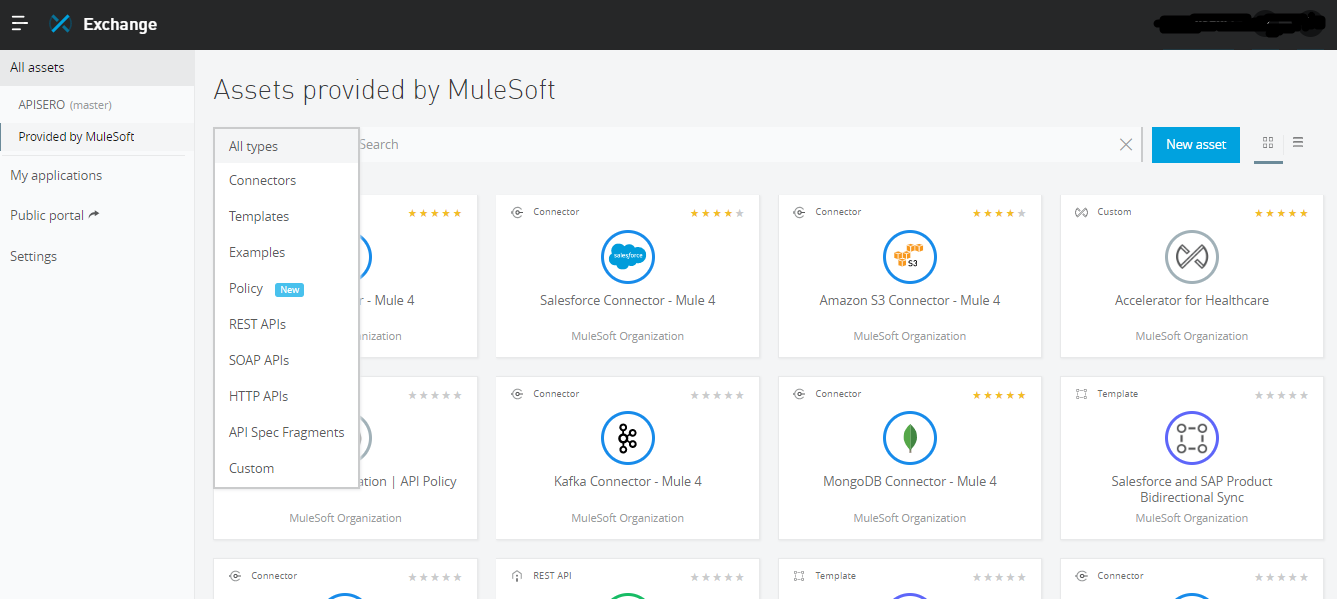Open Salesforce Connector - Mule 4 title
This screenshot has width=1337, height=599.
(x=628, y=300)
